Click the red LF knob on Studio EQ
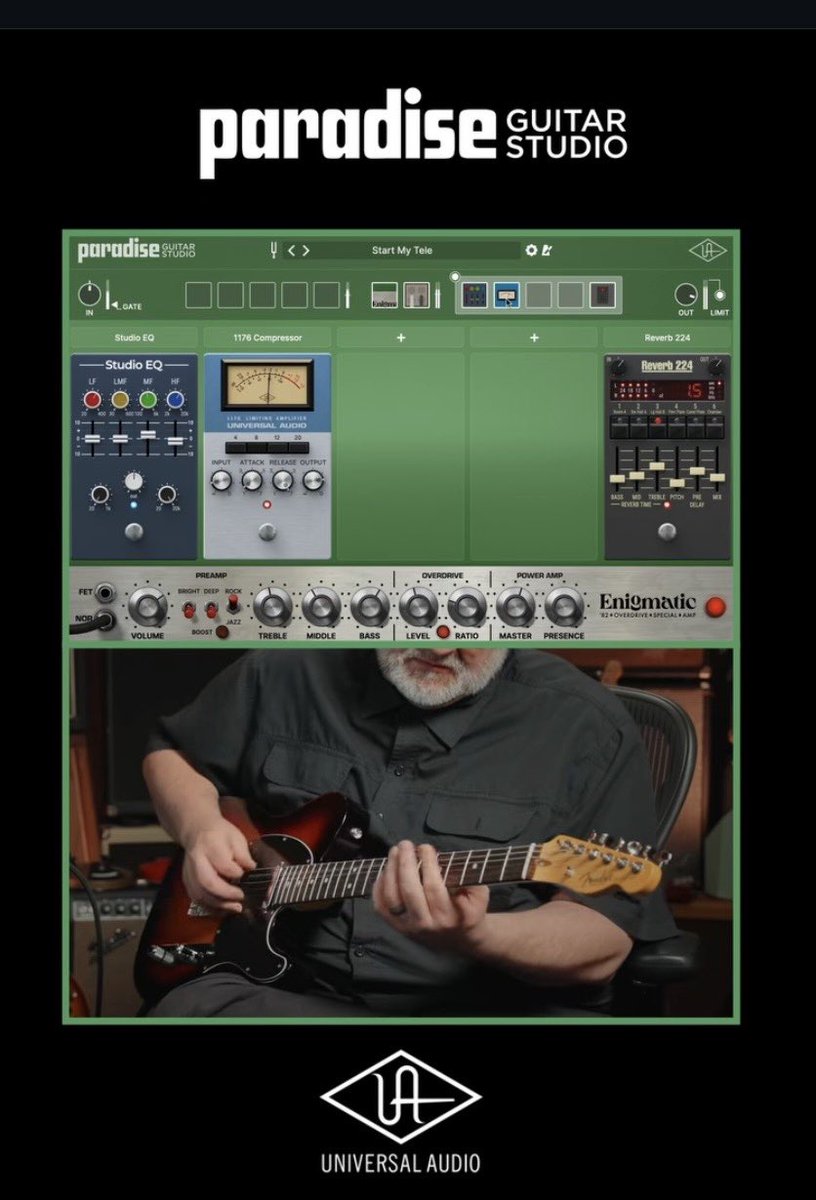Viewport: 816px width, 1200px height. (x=92, y=400)
